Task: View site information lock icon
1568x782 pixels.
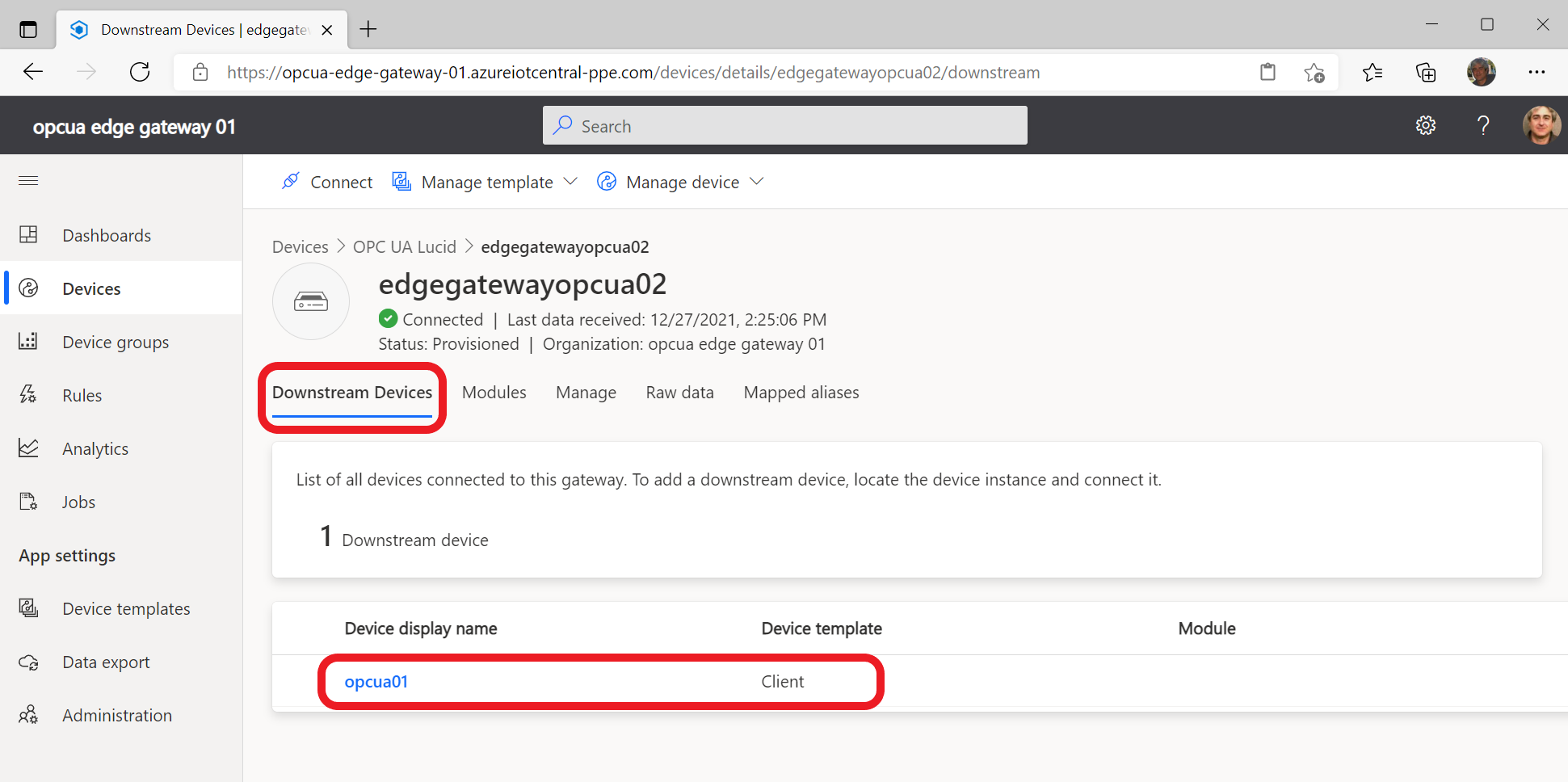Action: tap(200, 73)
